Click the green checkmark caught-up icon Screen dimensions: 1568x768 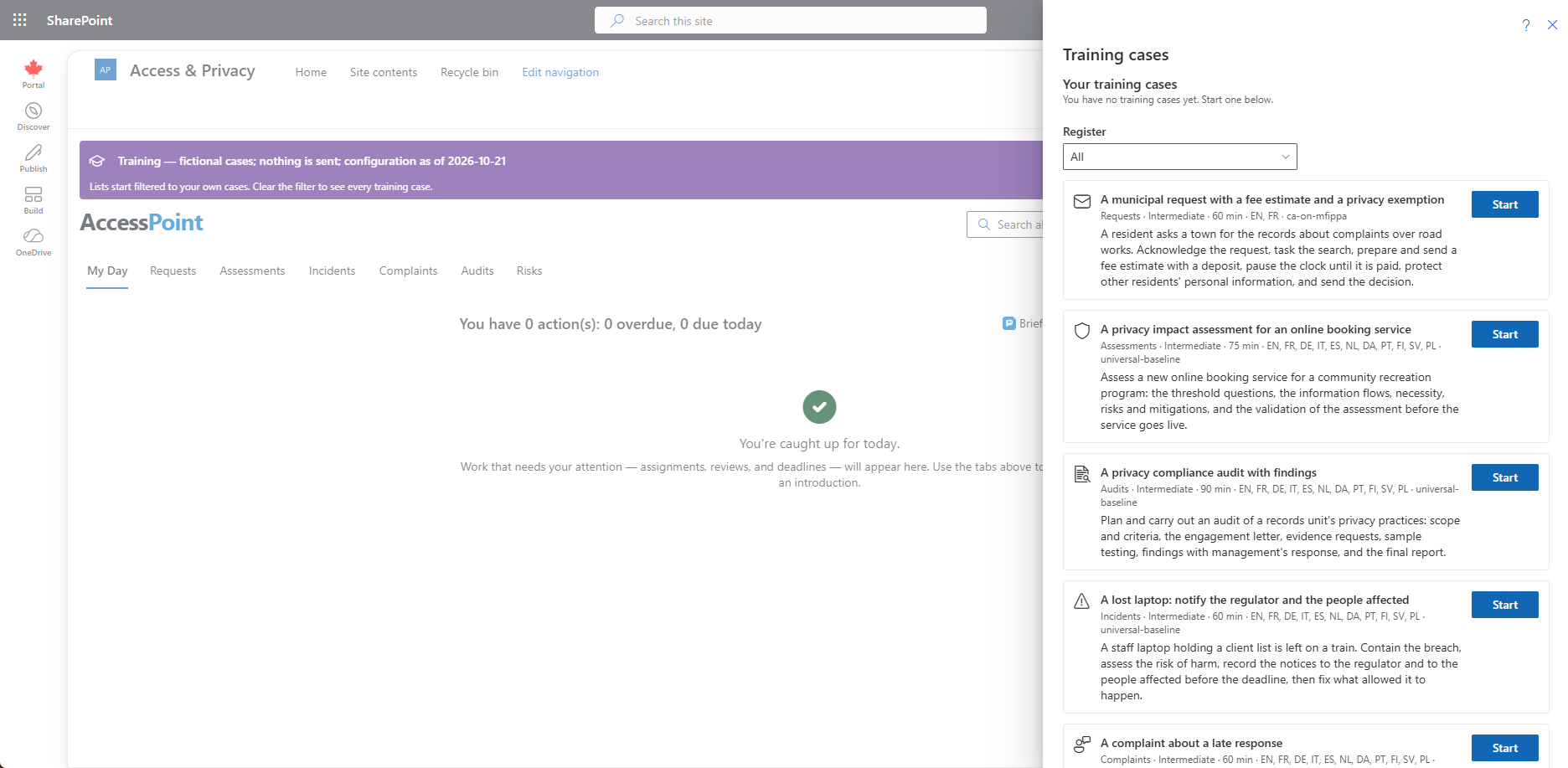tap(819, 407)
